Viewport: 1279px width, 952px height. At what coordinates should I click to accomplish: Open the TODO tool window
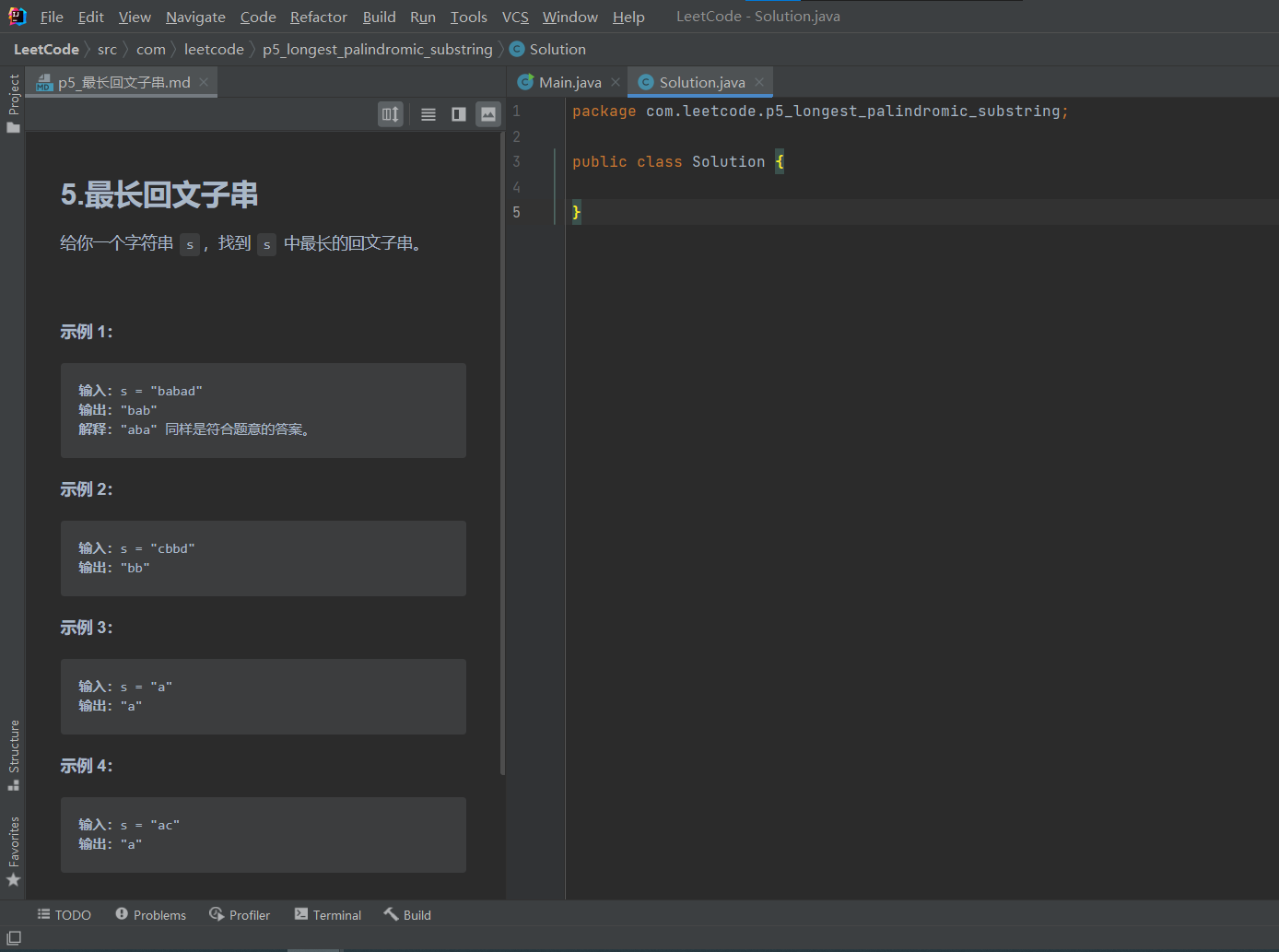point(65,915)
